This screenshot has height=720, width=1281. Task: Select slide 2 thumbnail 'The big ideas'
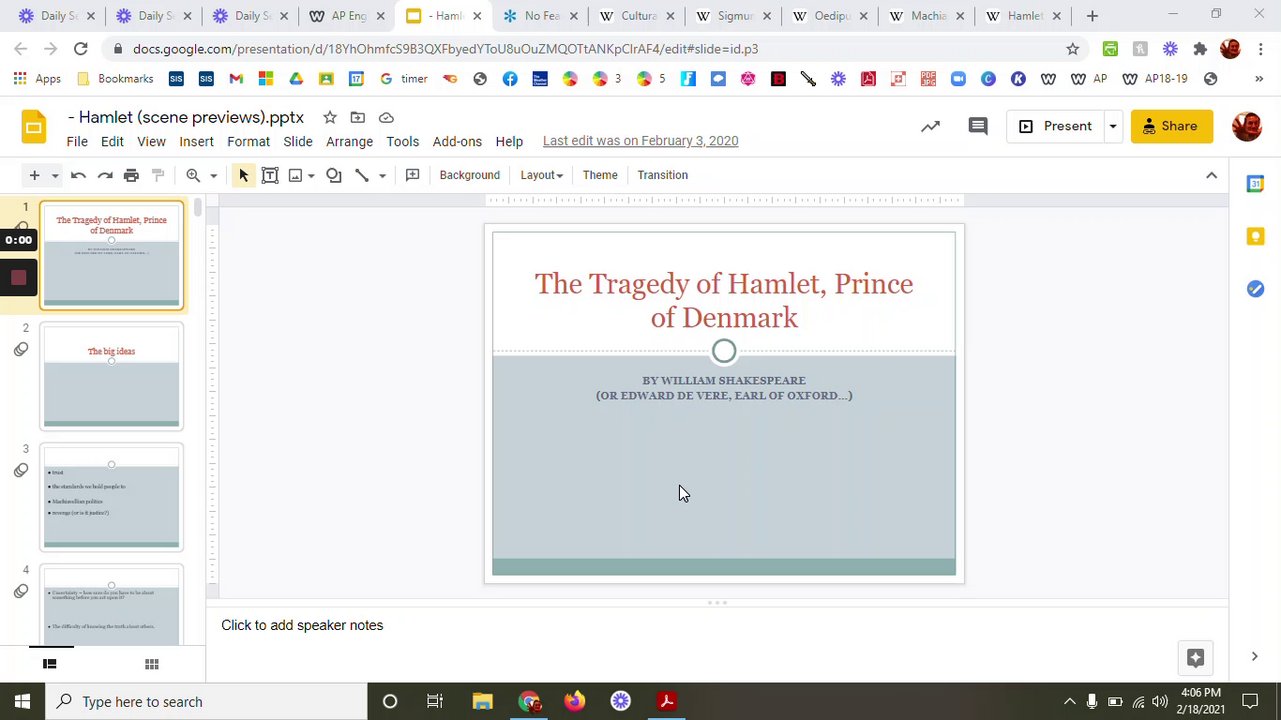tap(111, 377)
